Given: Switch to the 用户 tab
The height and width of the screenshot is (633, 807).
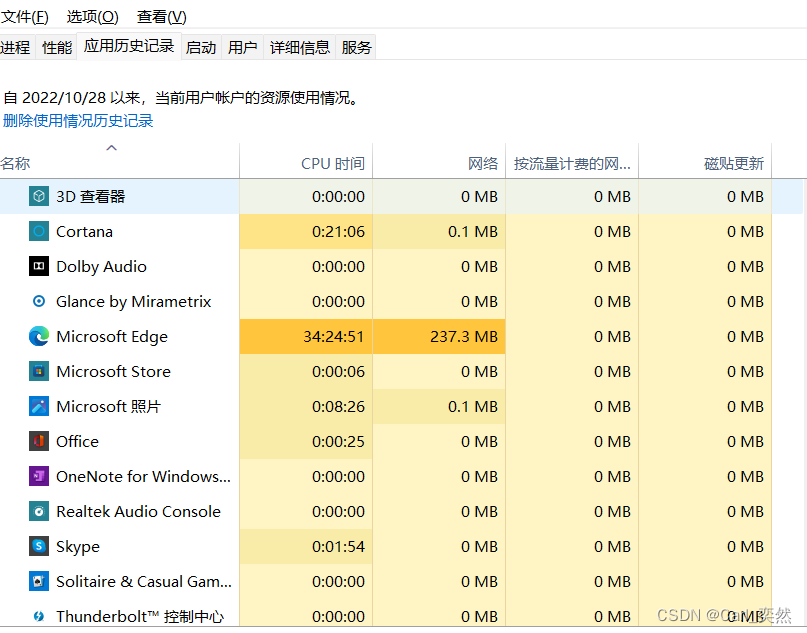Looking at the screenshot, I should [x=242, y=47].
